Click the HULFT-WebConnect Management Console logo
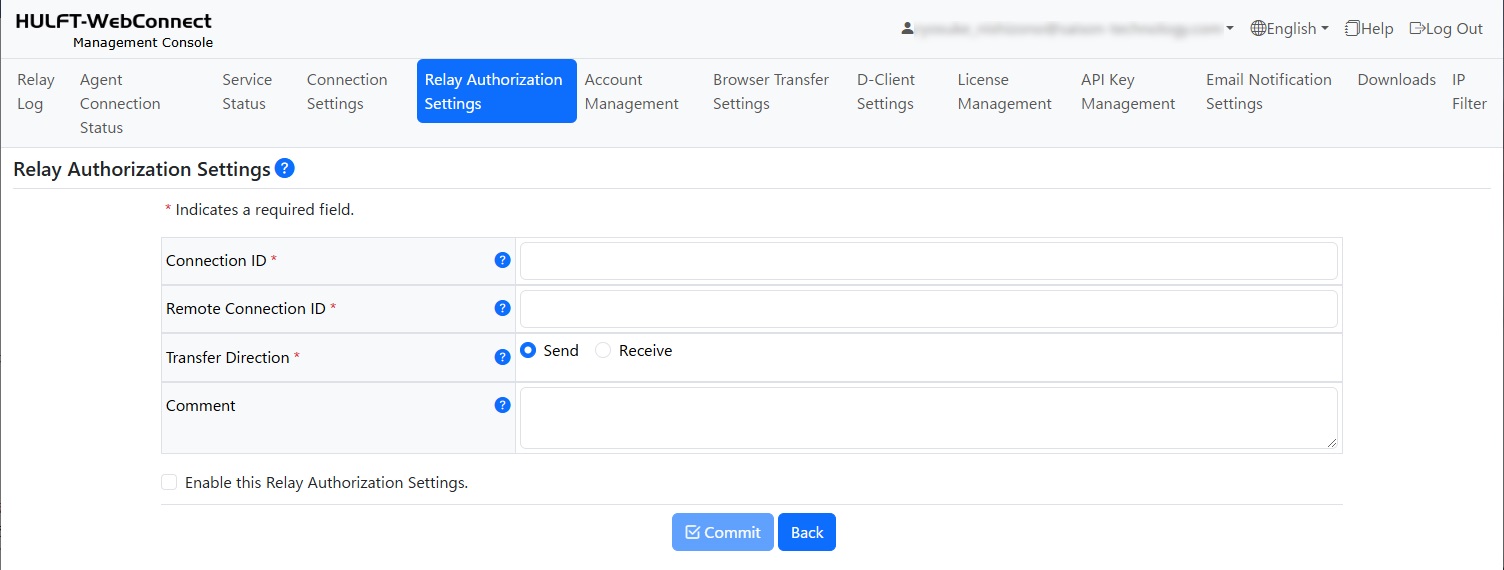The height and width of the screenshot is (570, 1504). coord(114,30)
